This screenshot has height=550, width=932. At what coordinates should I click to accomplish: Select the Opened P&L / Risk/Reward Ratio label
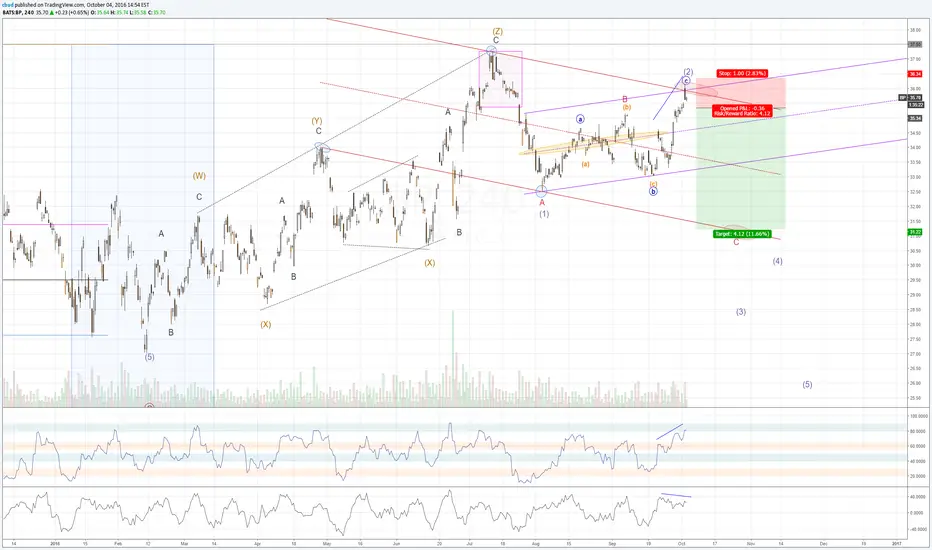(742, 111)
